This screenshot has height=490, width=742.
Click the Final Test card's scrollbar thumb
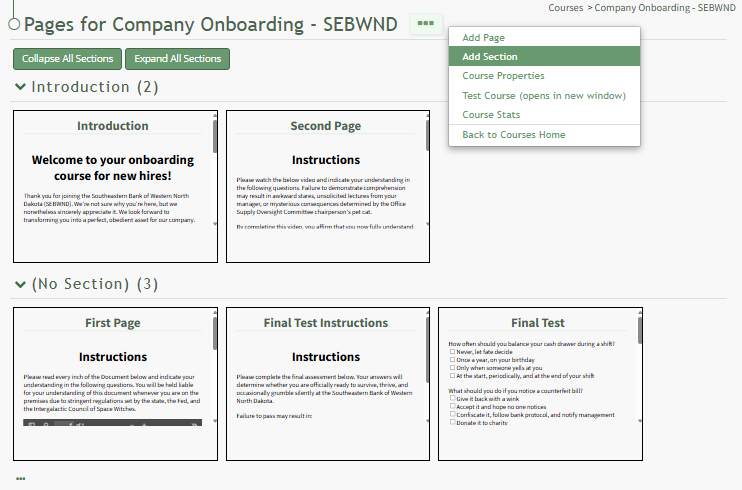640,330
